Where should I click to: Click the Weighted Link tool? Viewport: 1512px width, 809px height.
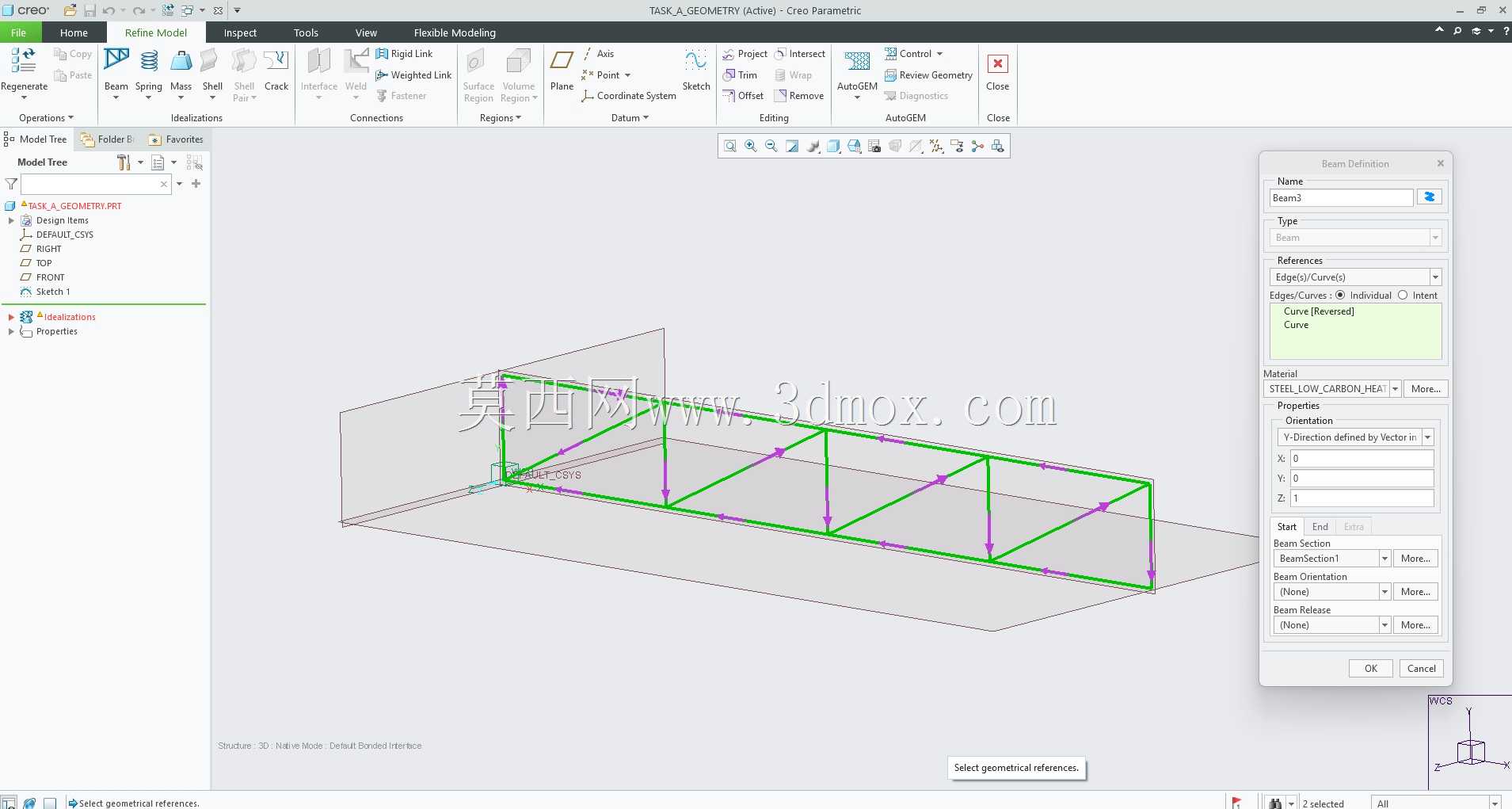413,75
